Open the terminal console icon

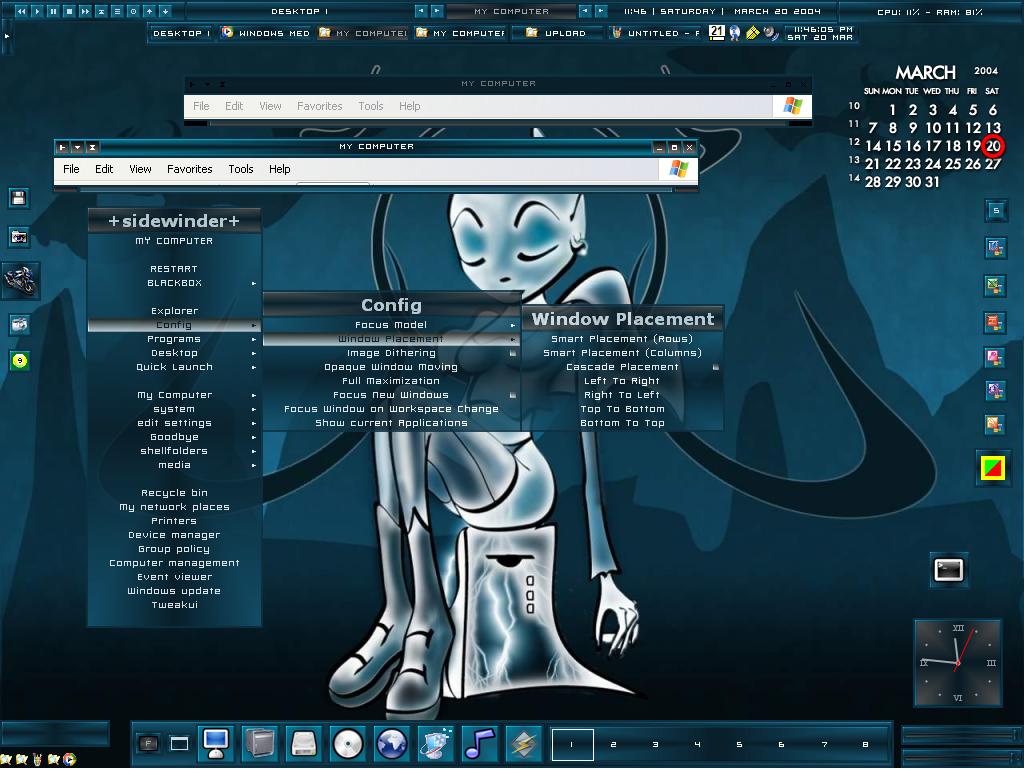click(x=948, y=569)
